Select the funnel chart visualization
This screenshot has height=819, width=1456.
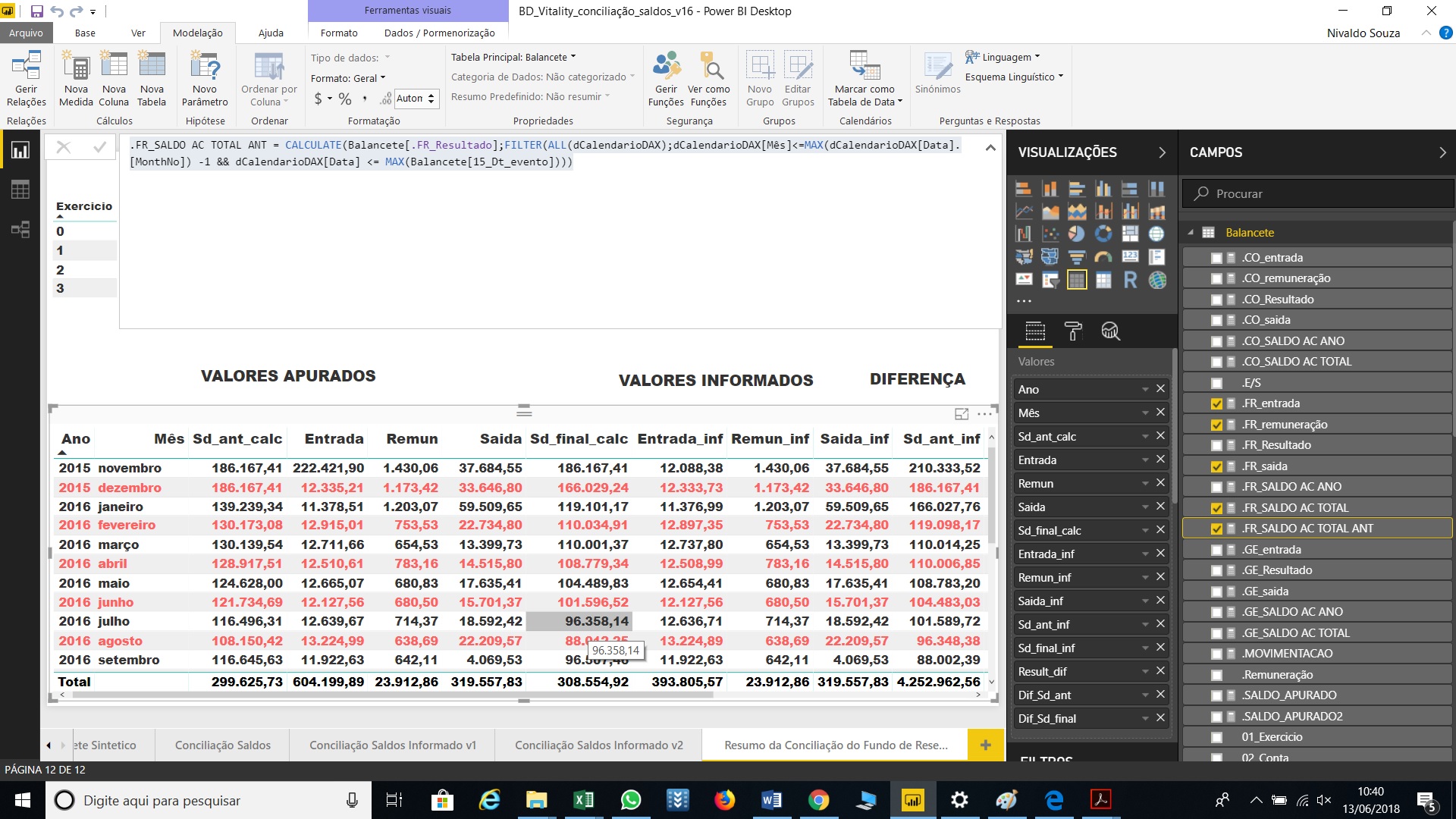1076,258
